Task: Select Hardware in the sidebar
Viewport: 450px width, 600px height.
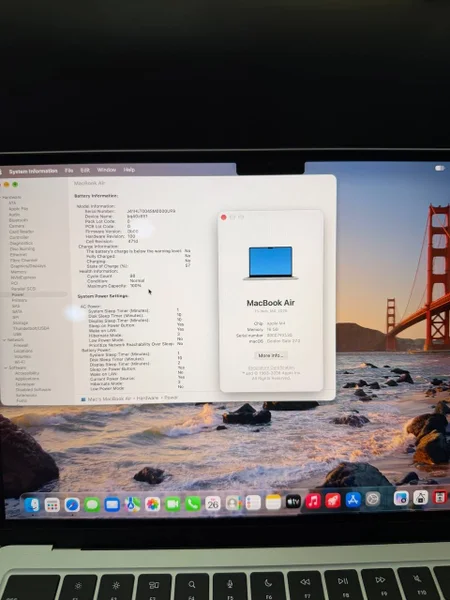Action: (x=12, y=197)
